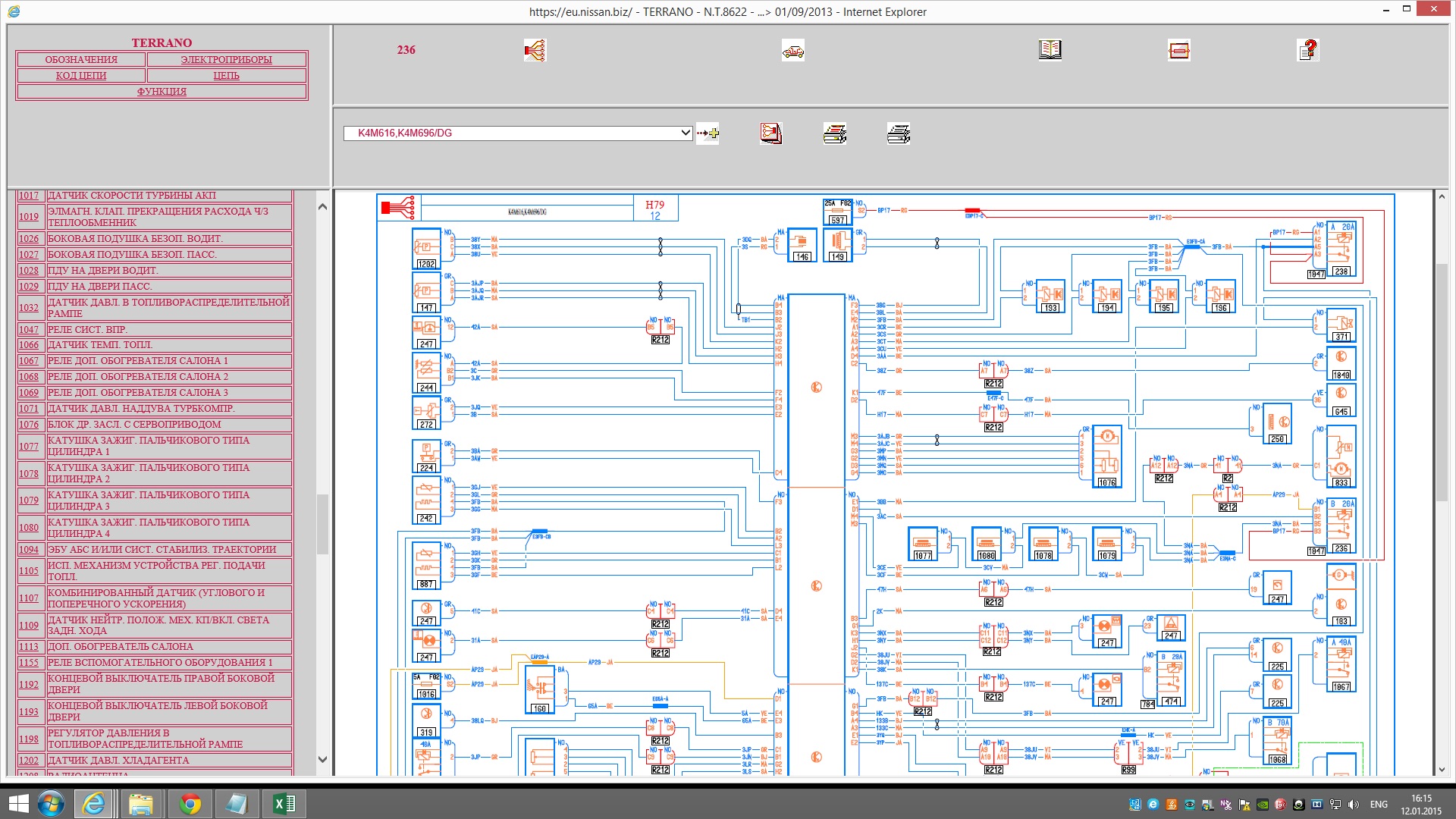
Task: Open Excel in taskbar
Action: (284, 804)
